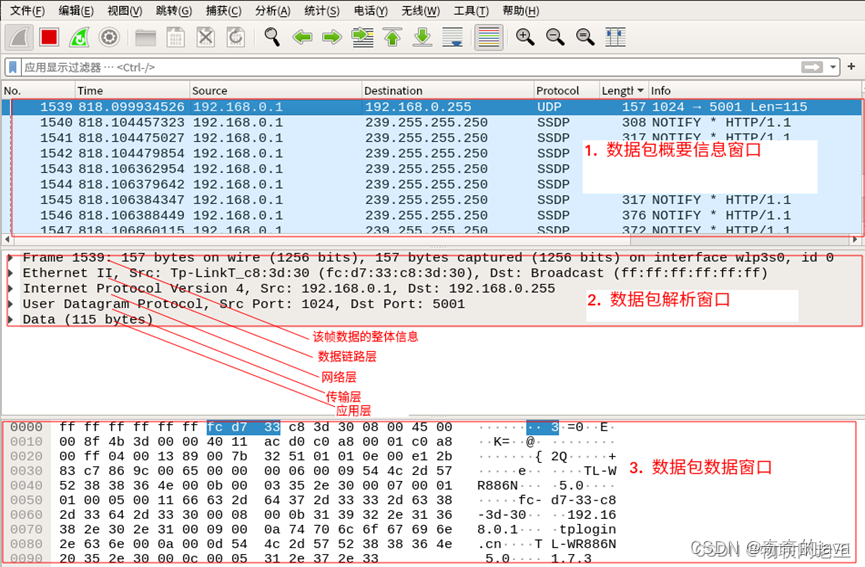Open the 无线(W) menu
This screenshot has width=865, height=567.
pos(420,10)
